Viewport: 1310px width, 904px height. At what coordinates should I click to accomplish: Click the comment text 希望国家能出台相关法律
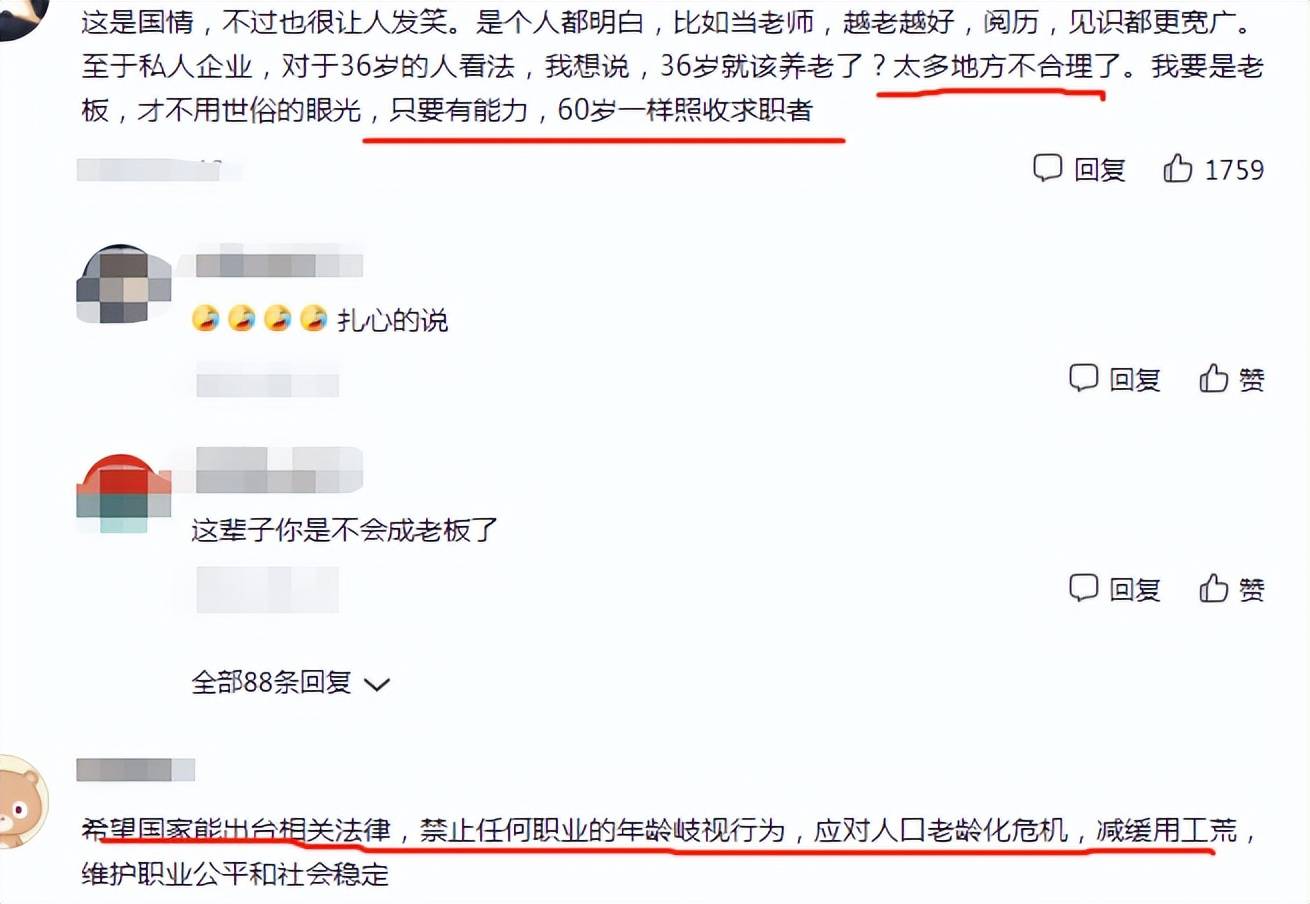pyautogui.click(x=241, y=831)
